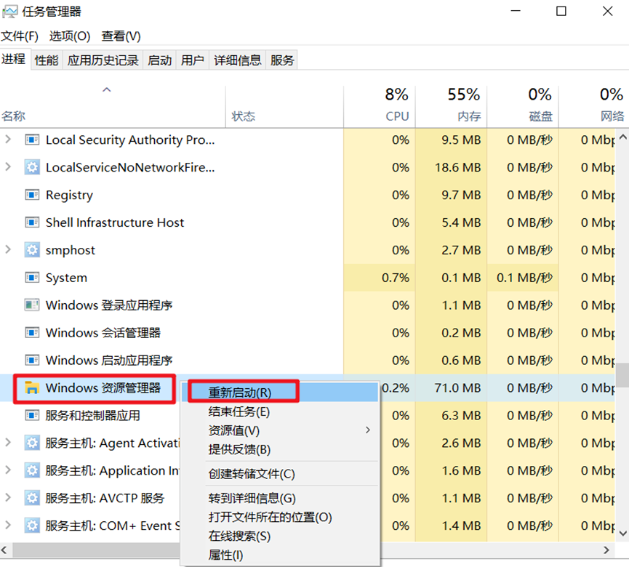Sort by the 内存 column header
Screen dimensions: 629x568
click(451, 106)
